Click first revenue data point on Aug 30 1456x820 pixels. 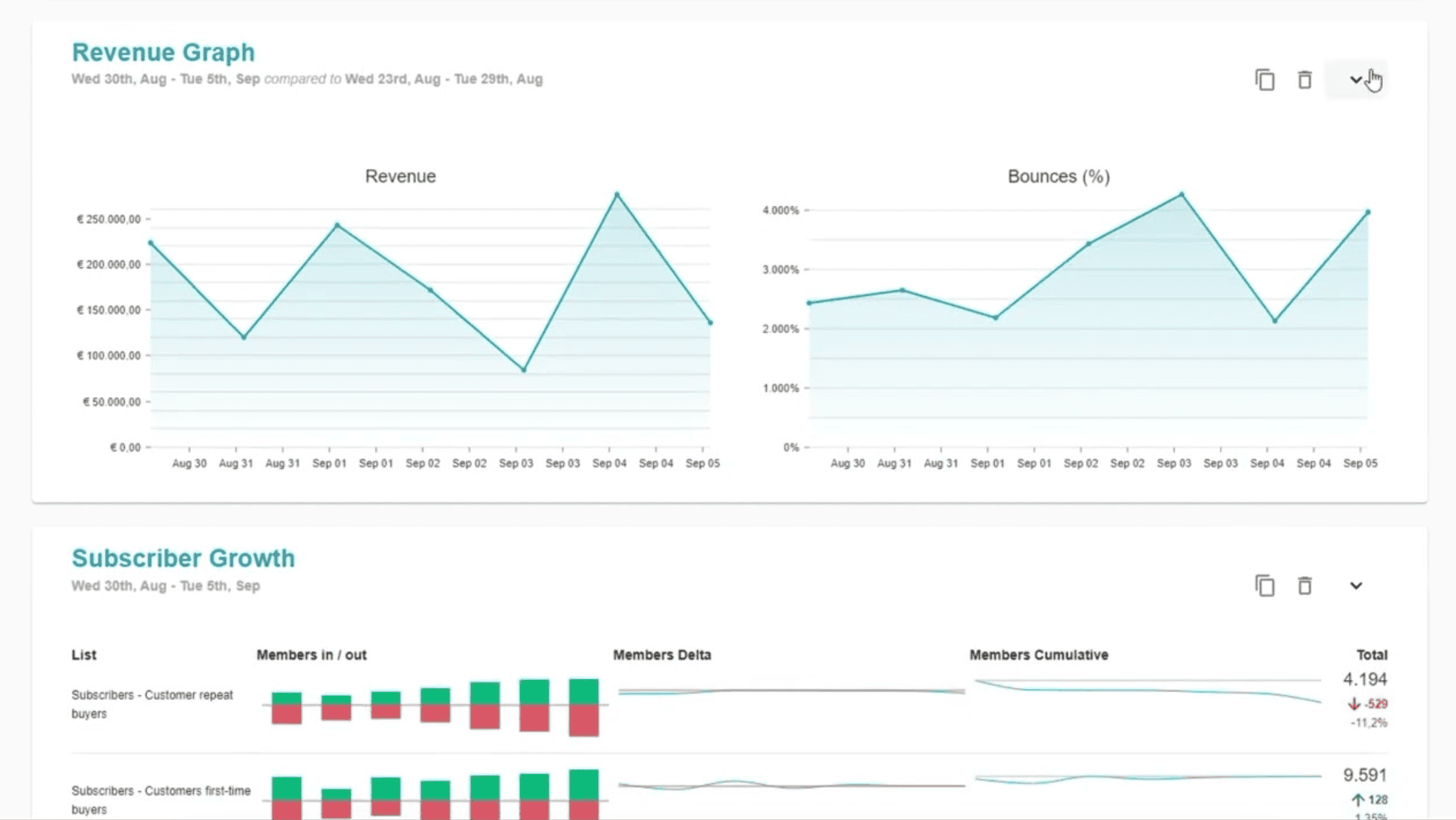(151, 243)
